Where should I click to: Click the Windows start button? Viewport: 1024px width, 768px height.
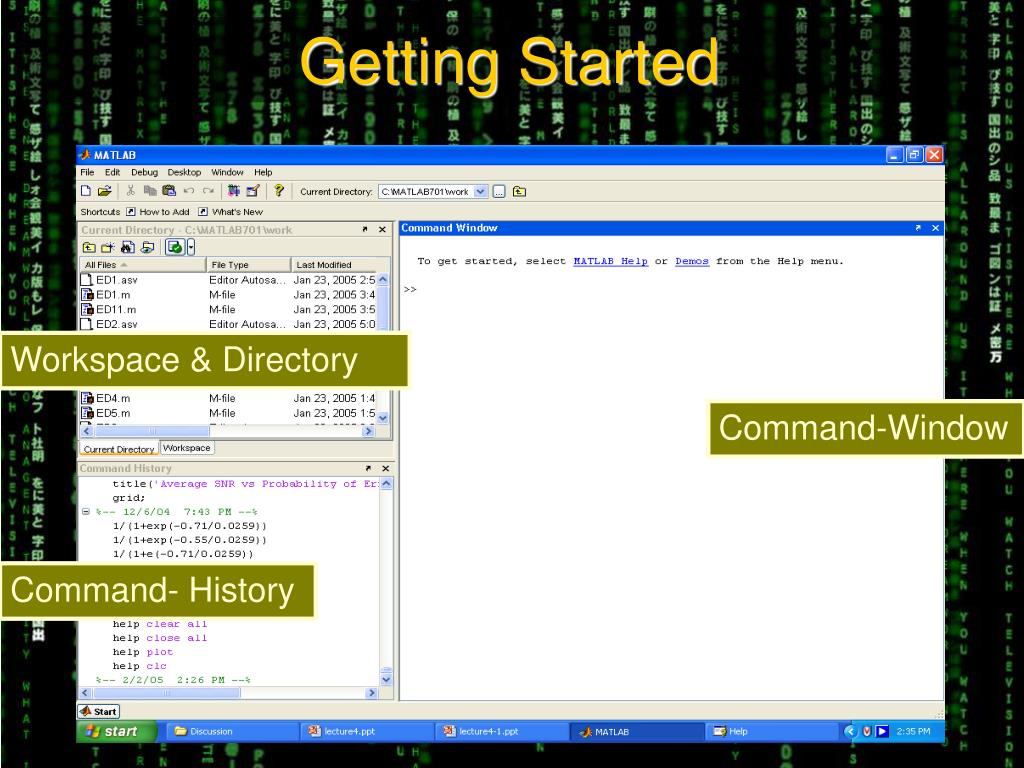[x=116, y=731]
